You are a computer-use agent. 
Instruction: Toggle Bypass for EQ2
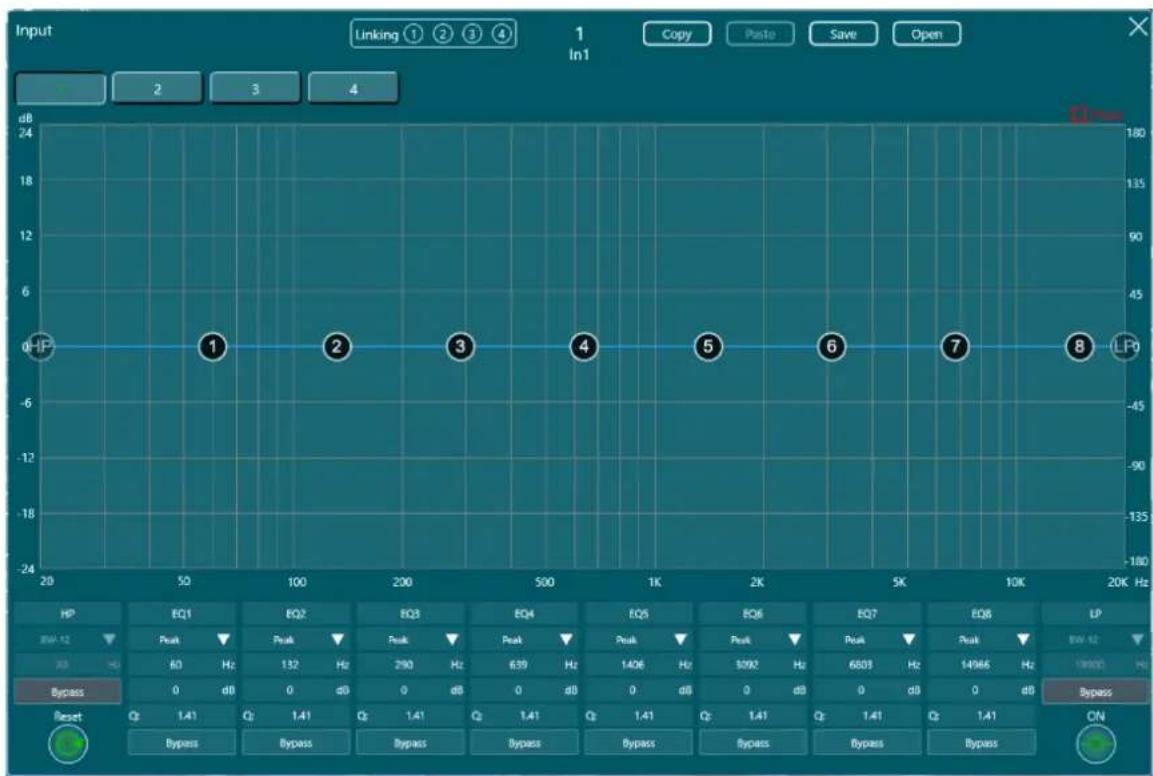296,743
